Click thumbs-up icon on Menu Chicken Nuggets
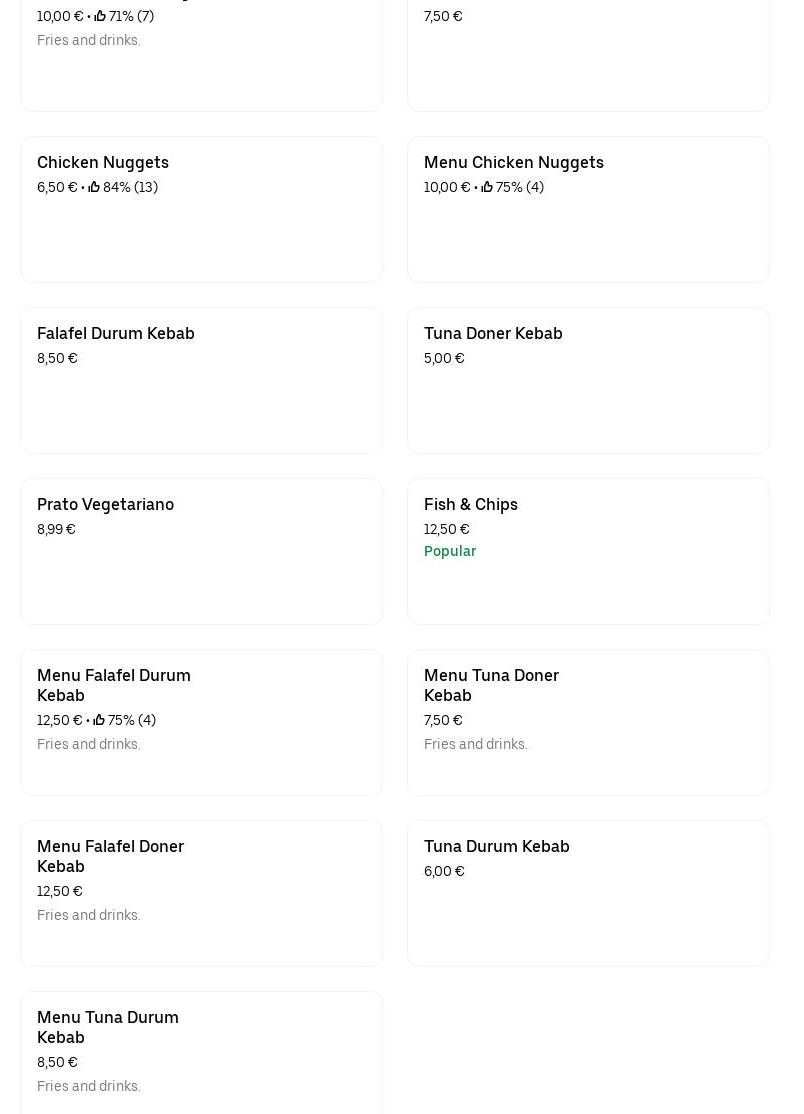 pos(487,187)
